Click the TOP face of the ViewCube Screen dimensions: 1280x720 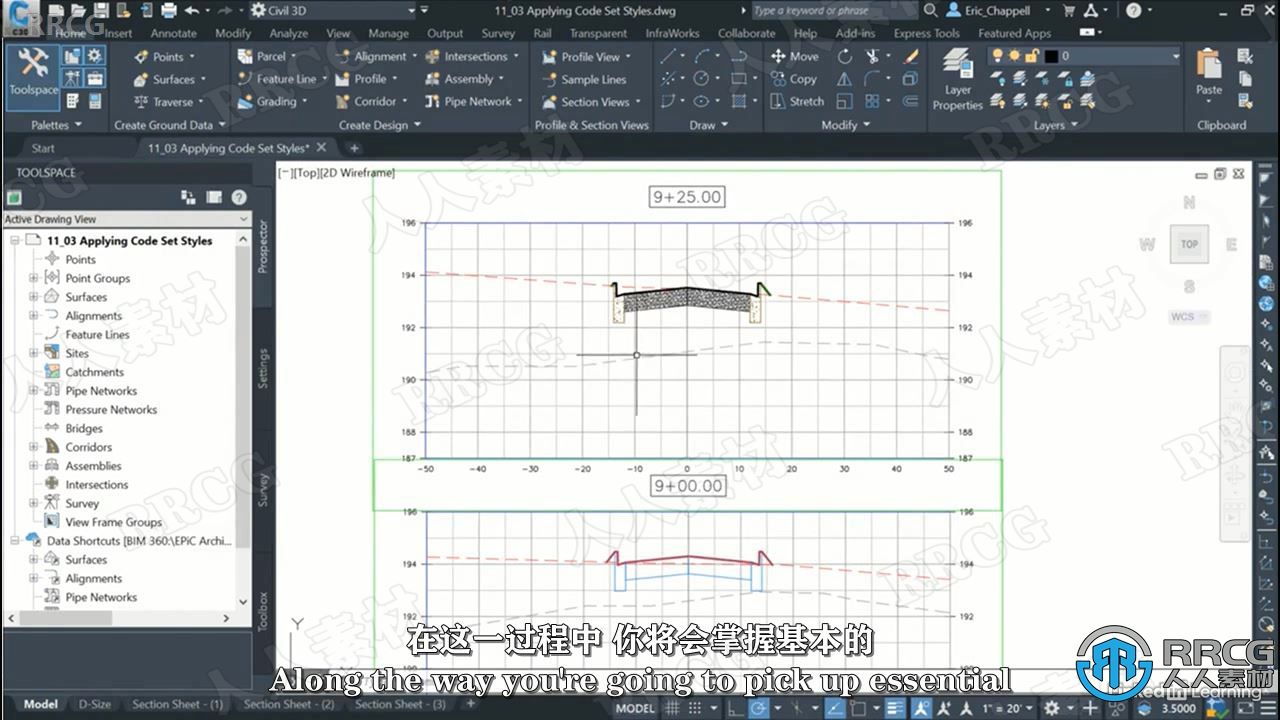pos(1189,244)
